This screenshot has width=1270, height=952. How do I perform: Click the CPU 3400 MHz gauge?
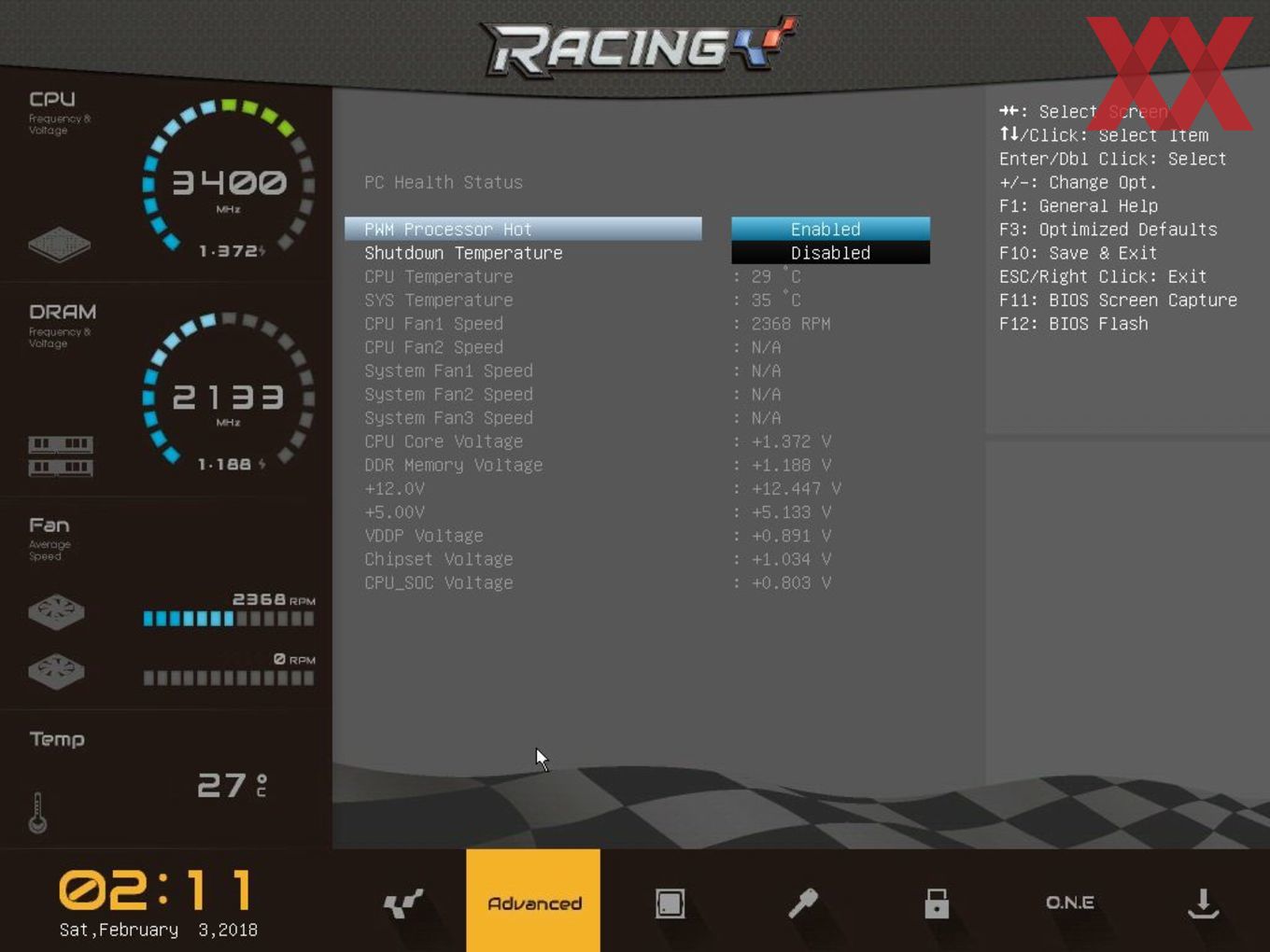click(x=228, y=177)
